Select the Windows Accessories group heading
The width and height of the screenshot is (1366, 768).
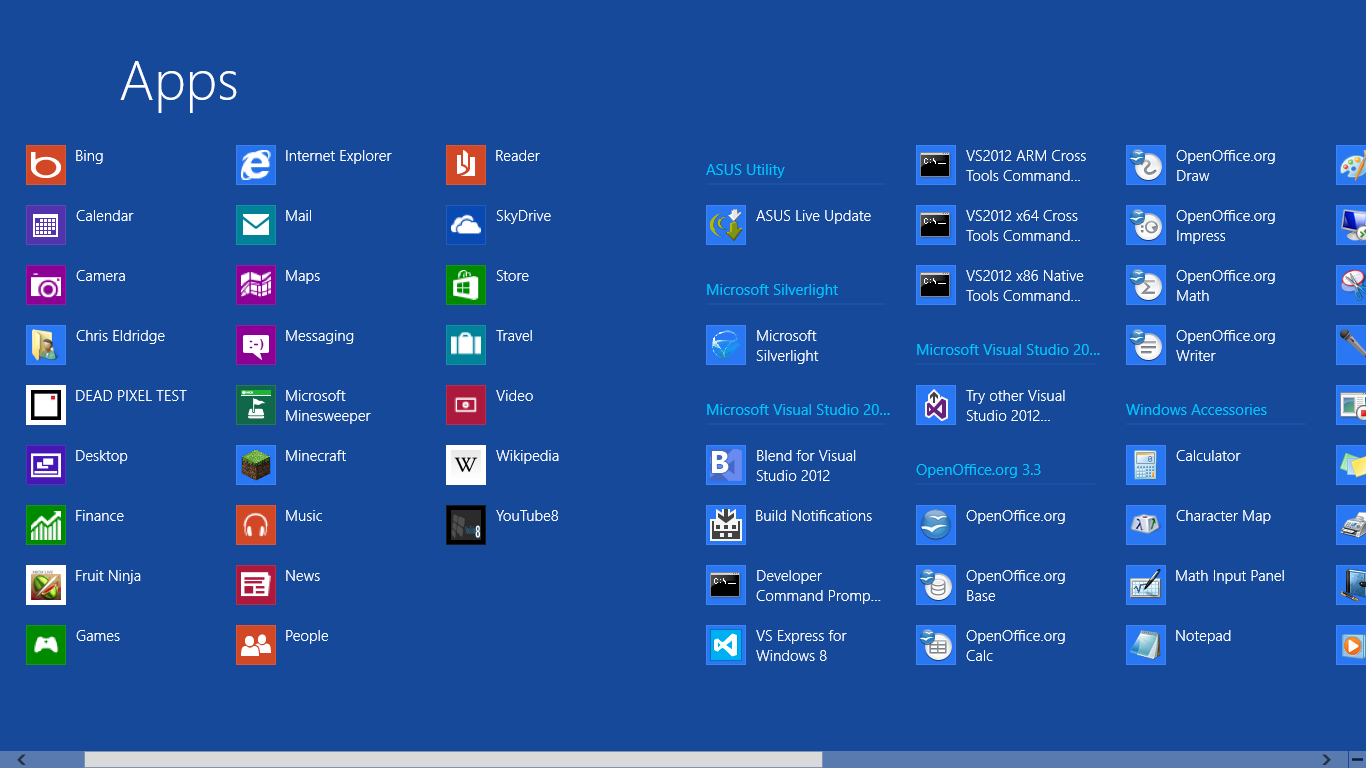(x=1196, y=410)
